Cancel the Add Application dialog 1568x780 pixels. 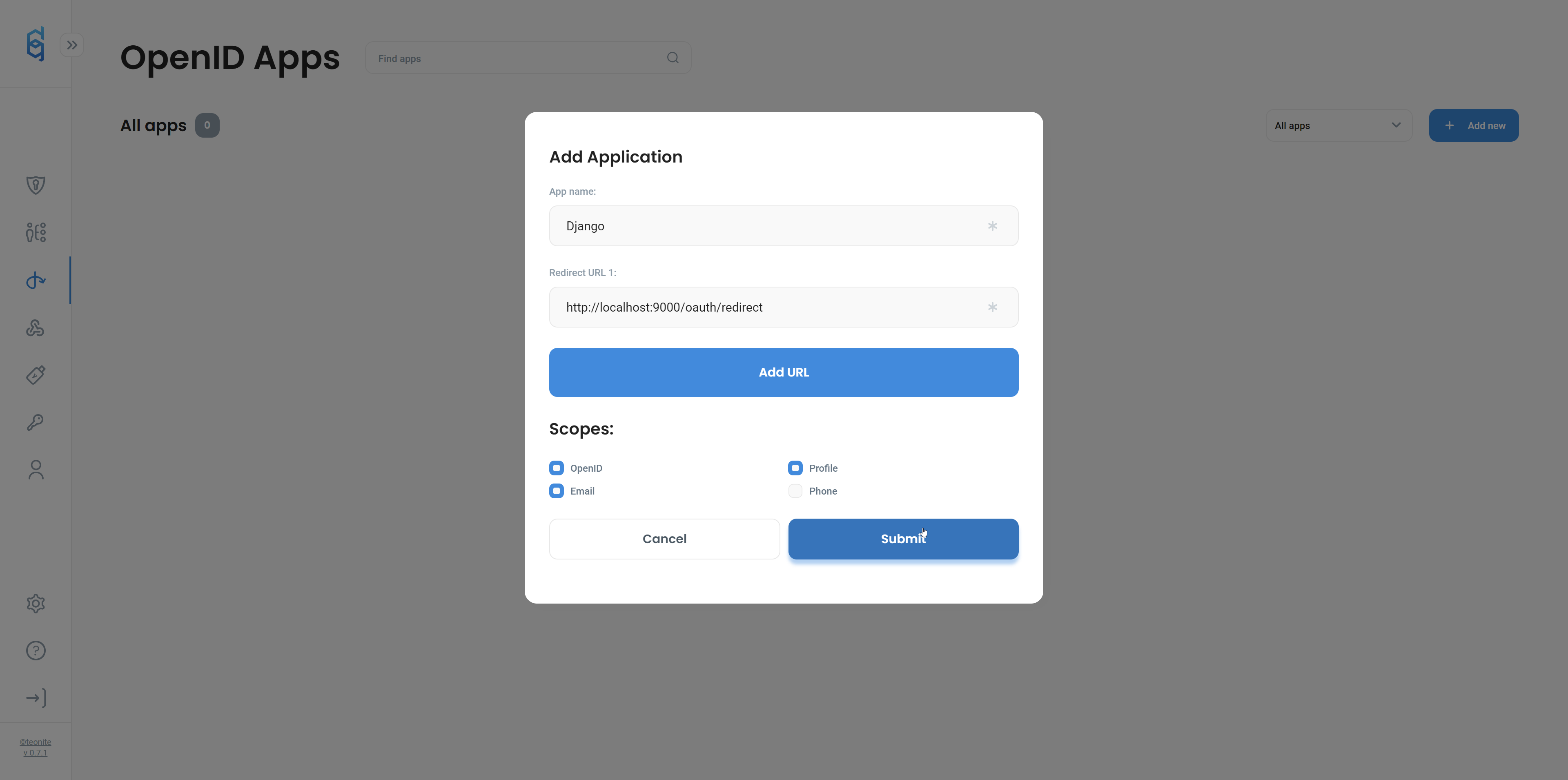[x=664, y=539]
